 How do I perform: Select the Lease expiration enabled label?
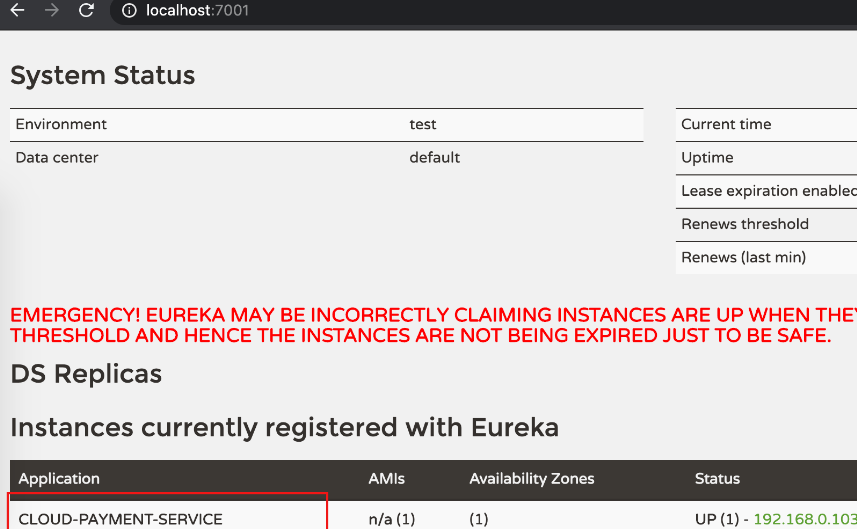click(x=768, y=191)
